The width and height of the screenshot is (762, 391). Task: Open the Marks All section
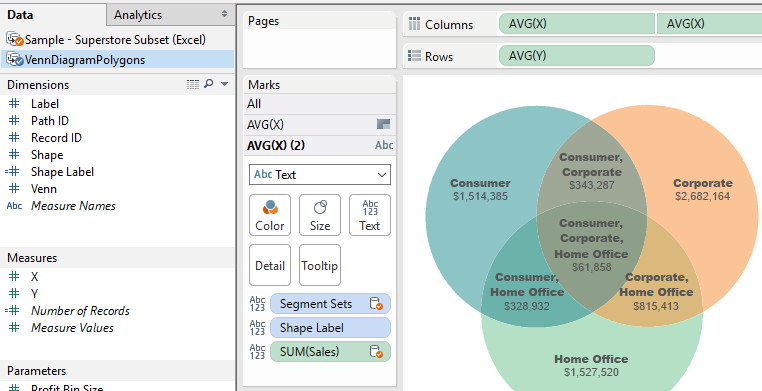(320, 104)
